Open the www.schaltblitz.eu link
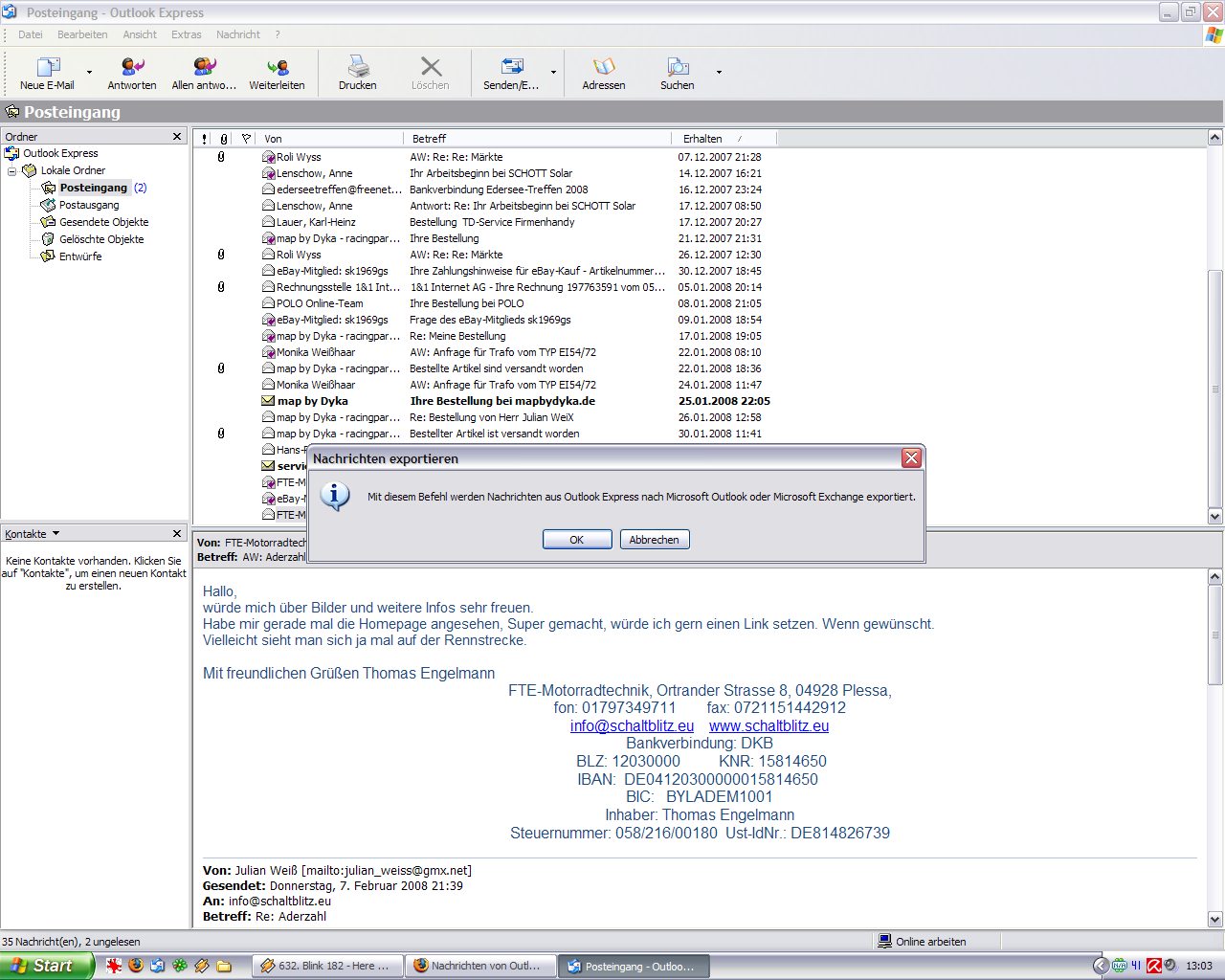Viewport: 1225px width, 980px height. pyautogui.click(x=768, y=726)
